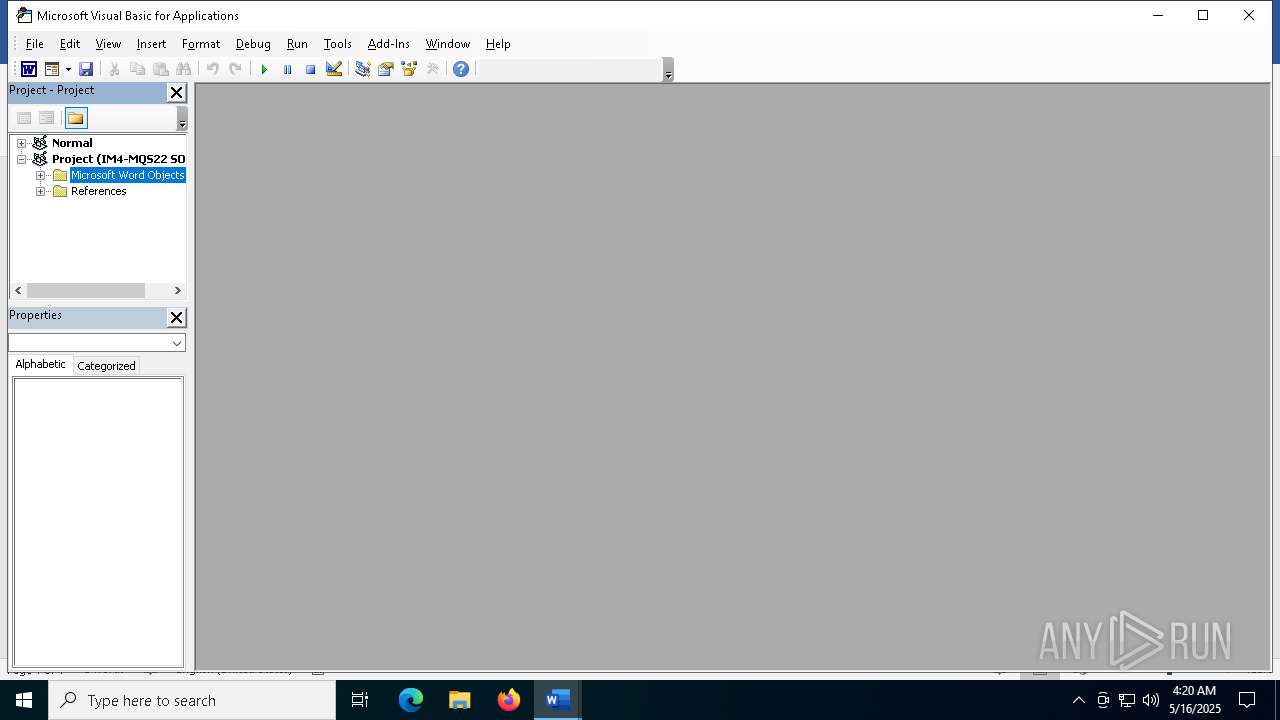Open the Add-Ins menu
This screenshot has height=720, width=1280.
tap(388, 44)
